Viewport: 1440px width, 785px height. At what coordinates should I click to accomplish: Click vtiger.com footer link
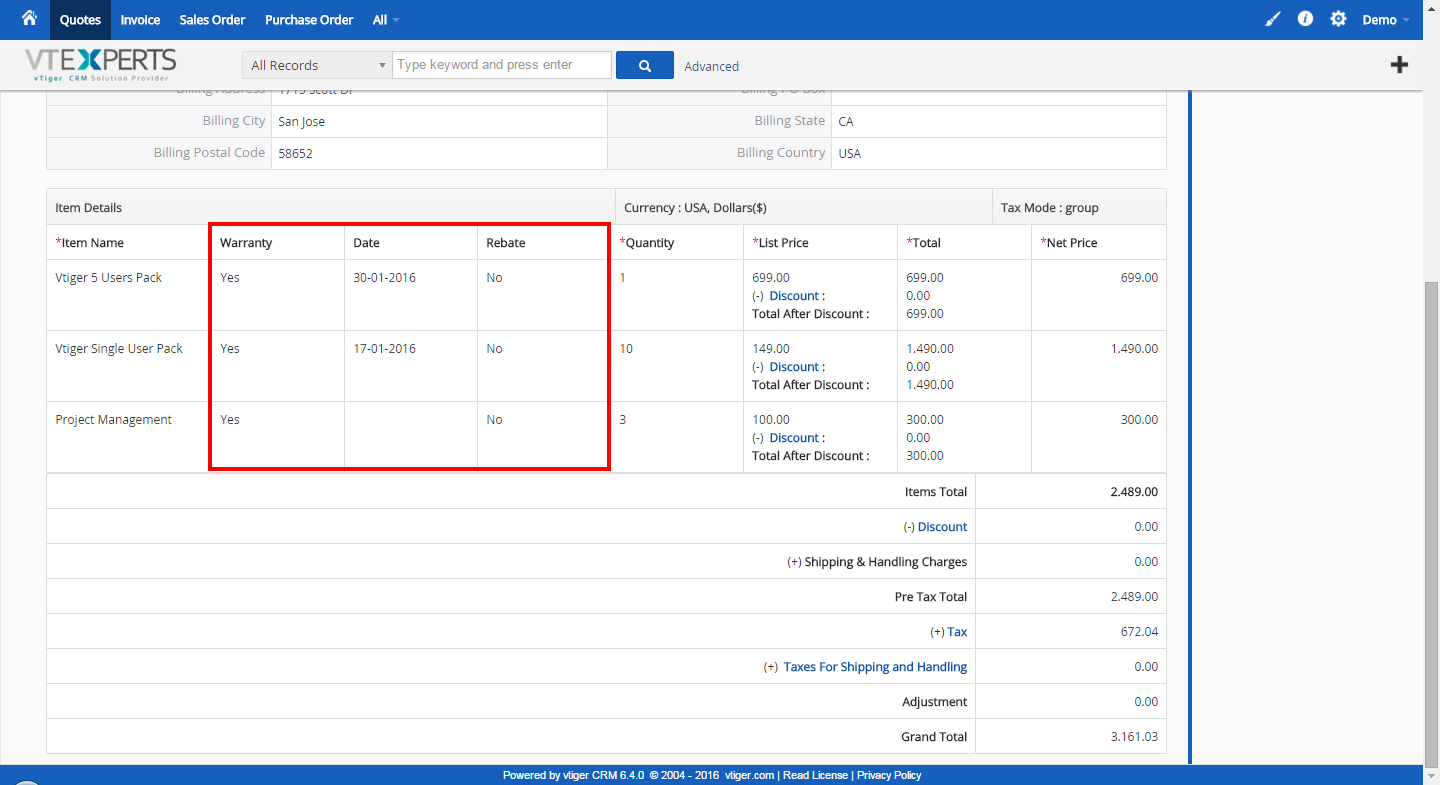750,775
